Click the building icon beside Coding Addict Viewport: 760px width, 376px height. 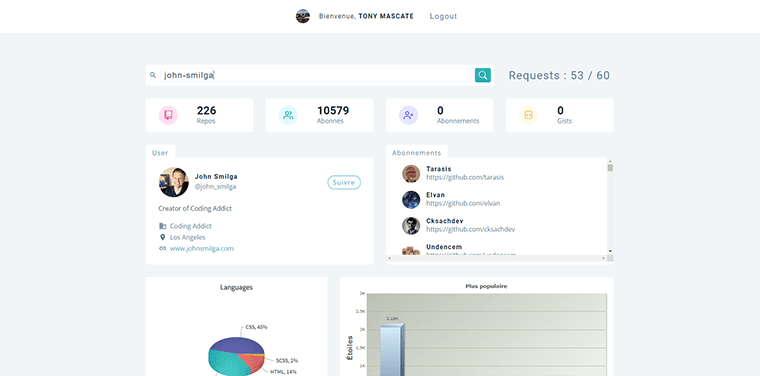click(162, 226)
